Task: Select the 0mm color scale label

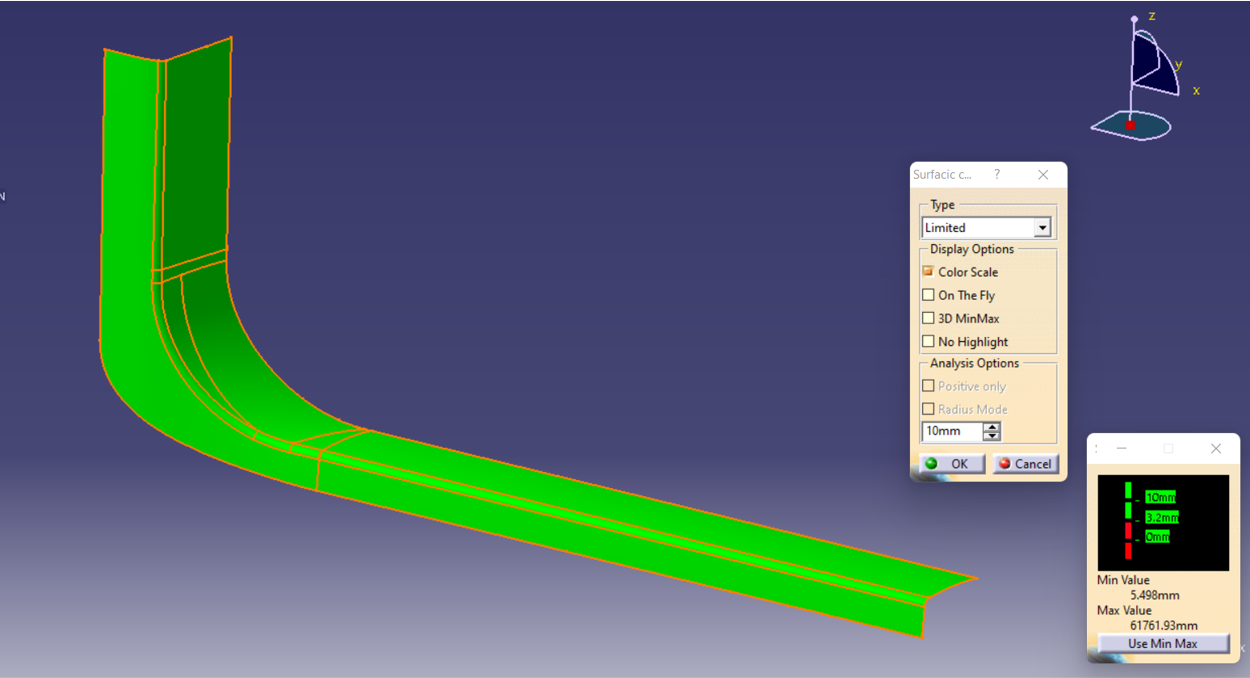Action: click(1157, 537)
